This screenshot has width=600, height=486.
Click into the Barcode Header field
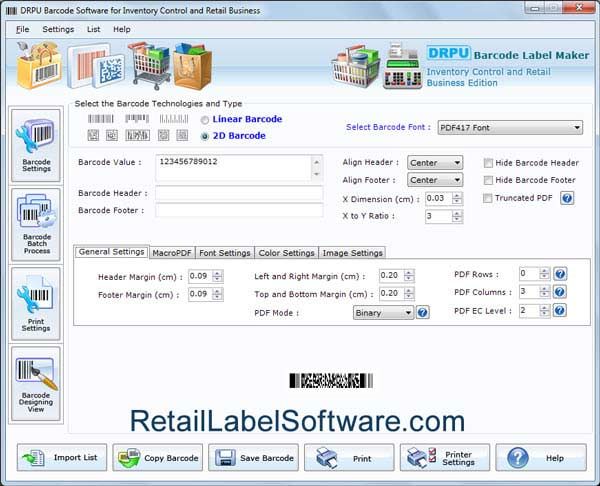[x=239, y=194]
